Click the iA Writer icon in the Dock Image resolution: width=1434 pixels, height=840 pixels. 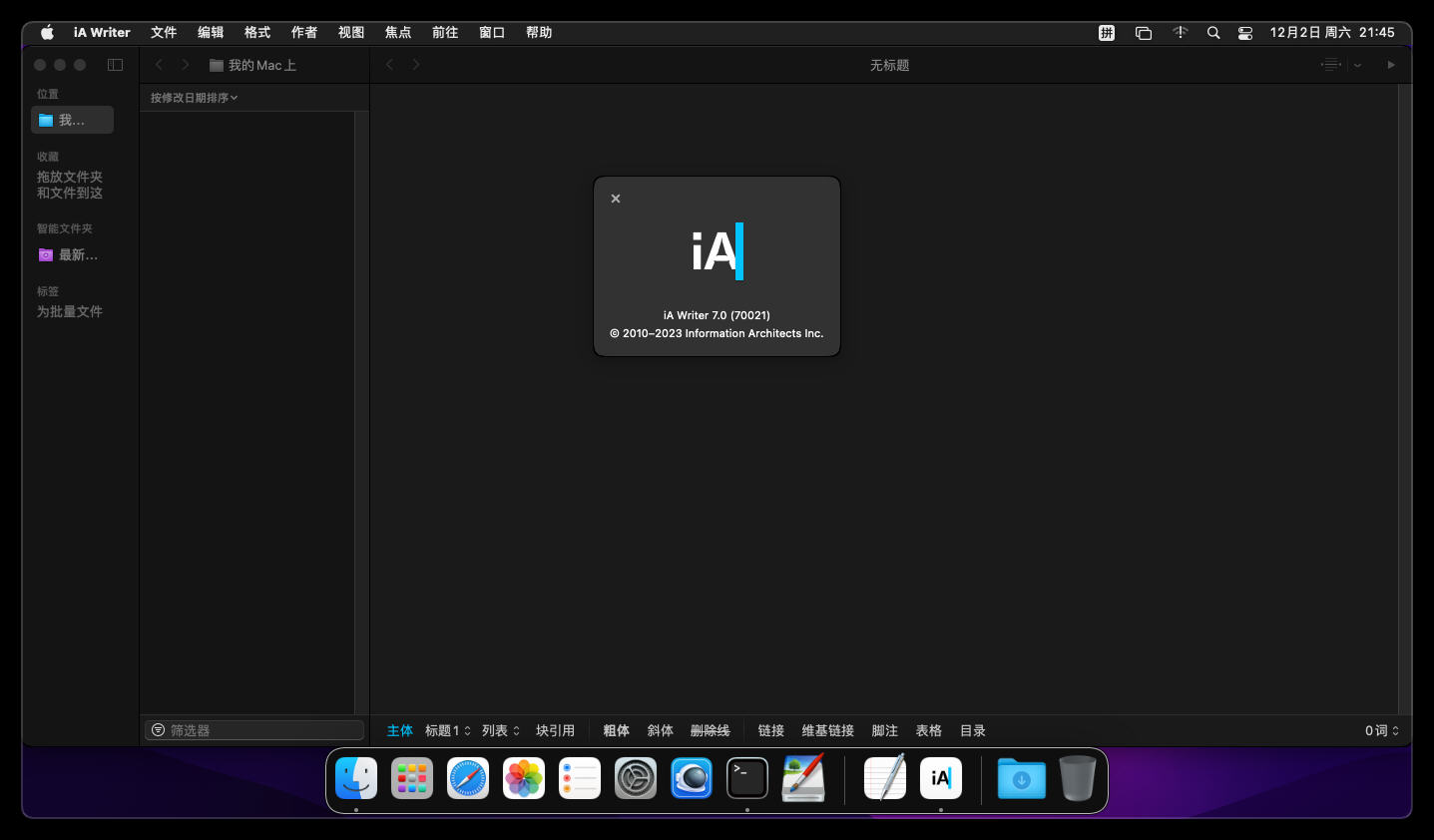point(941,778)
